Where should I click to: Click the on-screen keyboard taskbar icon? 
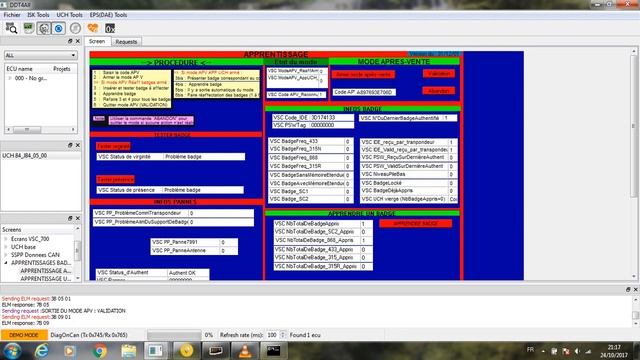(216, 351)
